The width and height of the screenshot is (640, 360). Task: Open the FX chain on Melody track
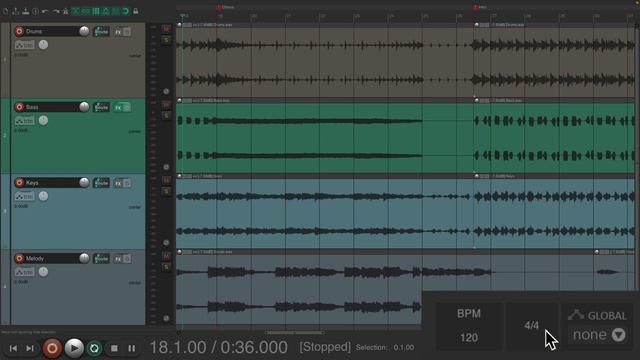(118, 259)
